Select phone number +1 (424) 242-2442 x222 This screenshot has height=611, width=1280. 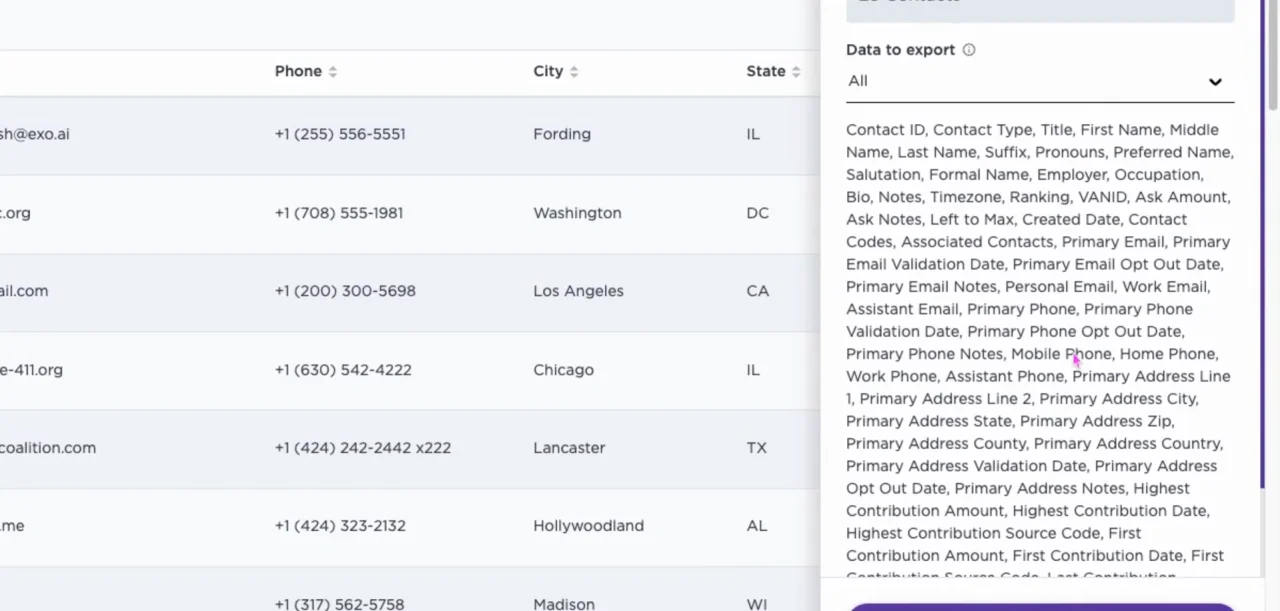[x=362, y=448]
